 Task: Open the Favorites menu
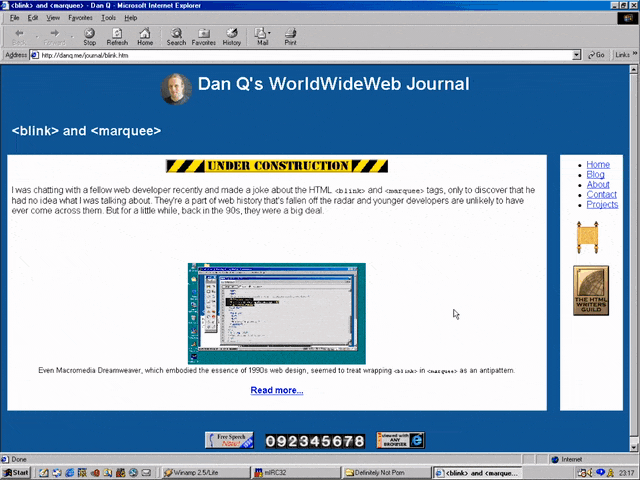pyautogui.click(x=80, y=18)
